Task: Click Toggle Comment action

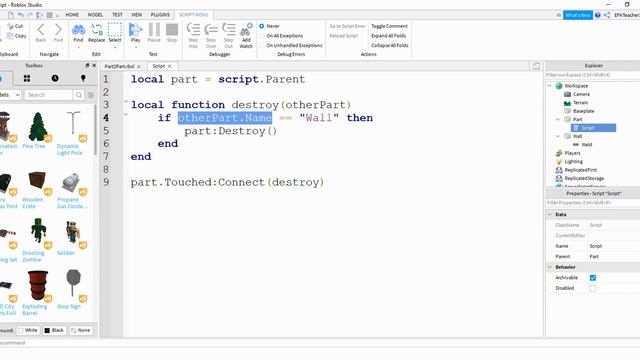Action: 389,26
